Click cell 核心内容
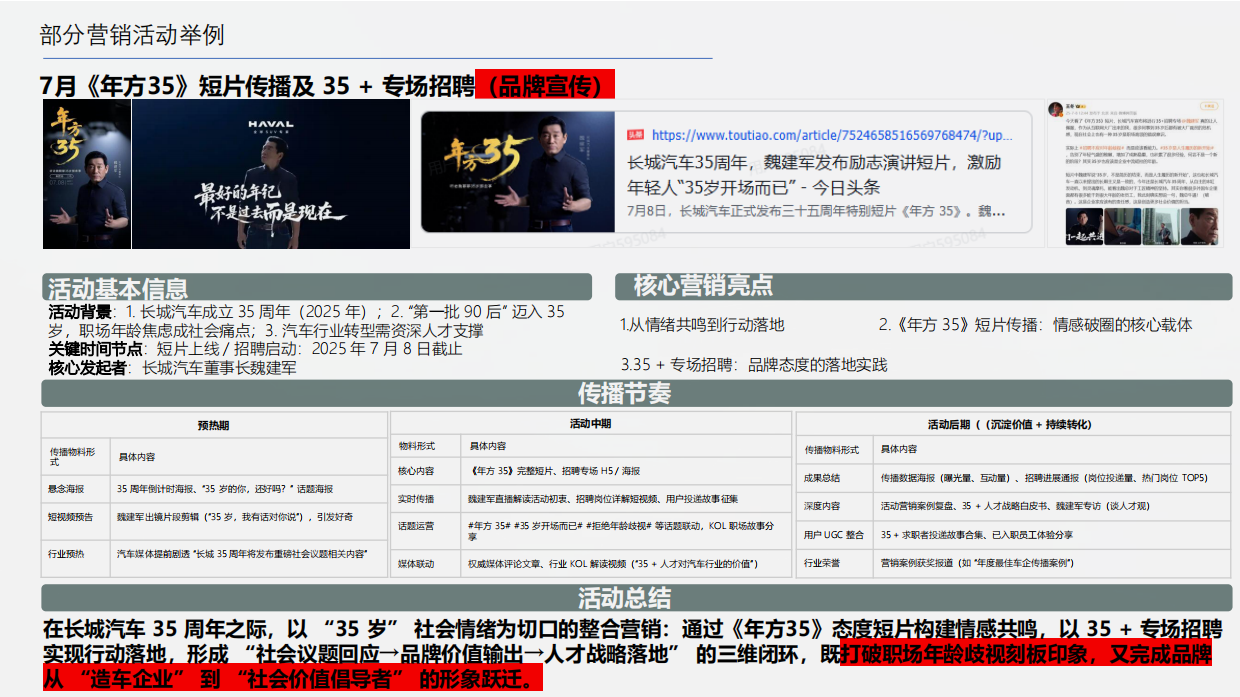 [x=425, y=470]
